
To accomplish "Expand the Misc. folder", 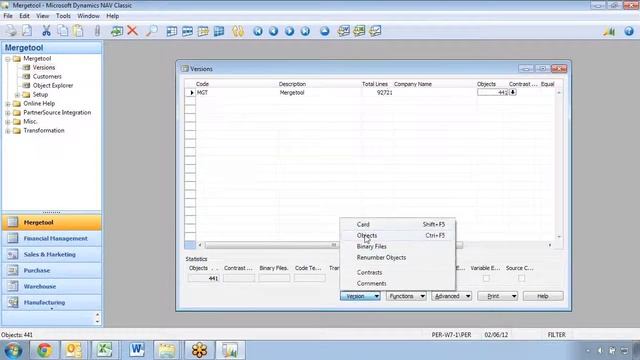I will tap(8, 122).
